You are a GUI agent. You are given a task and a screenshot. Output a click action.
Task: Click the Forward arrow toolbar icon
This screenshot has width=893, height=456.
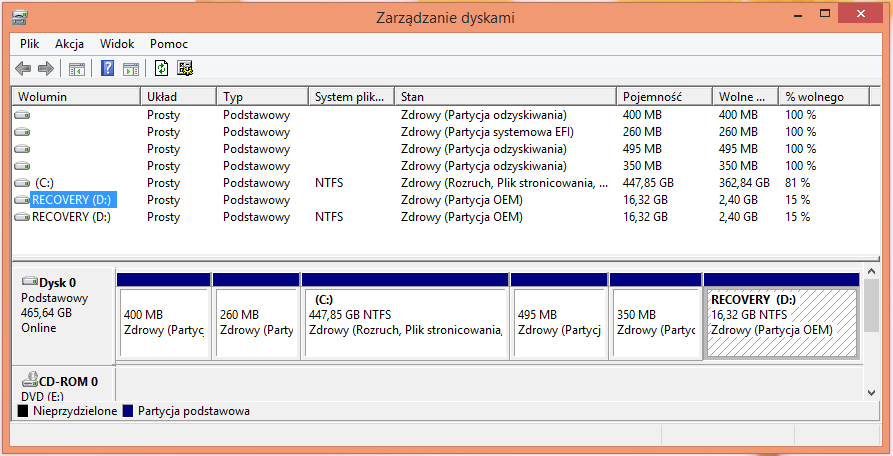click(x=46, y=69)
